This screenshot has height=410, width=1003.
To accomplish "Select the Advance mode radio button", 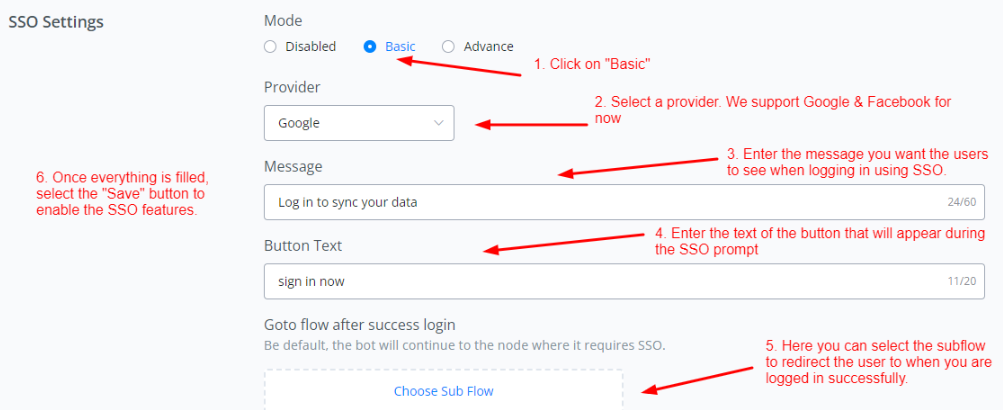I will pyautogui.click(x=448, y=46).
